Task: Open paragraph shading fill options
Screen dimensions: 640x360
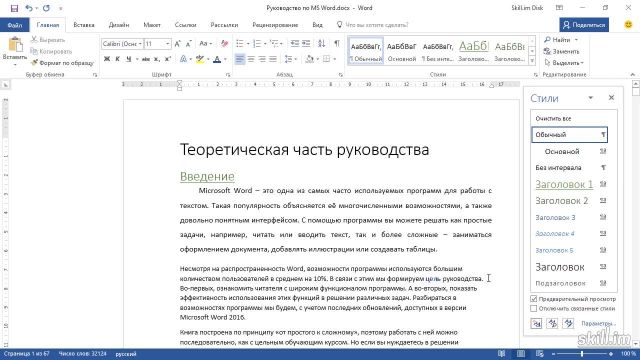Action: pyautogui.click(x=310, y=59)
